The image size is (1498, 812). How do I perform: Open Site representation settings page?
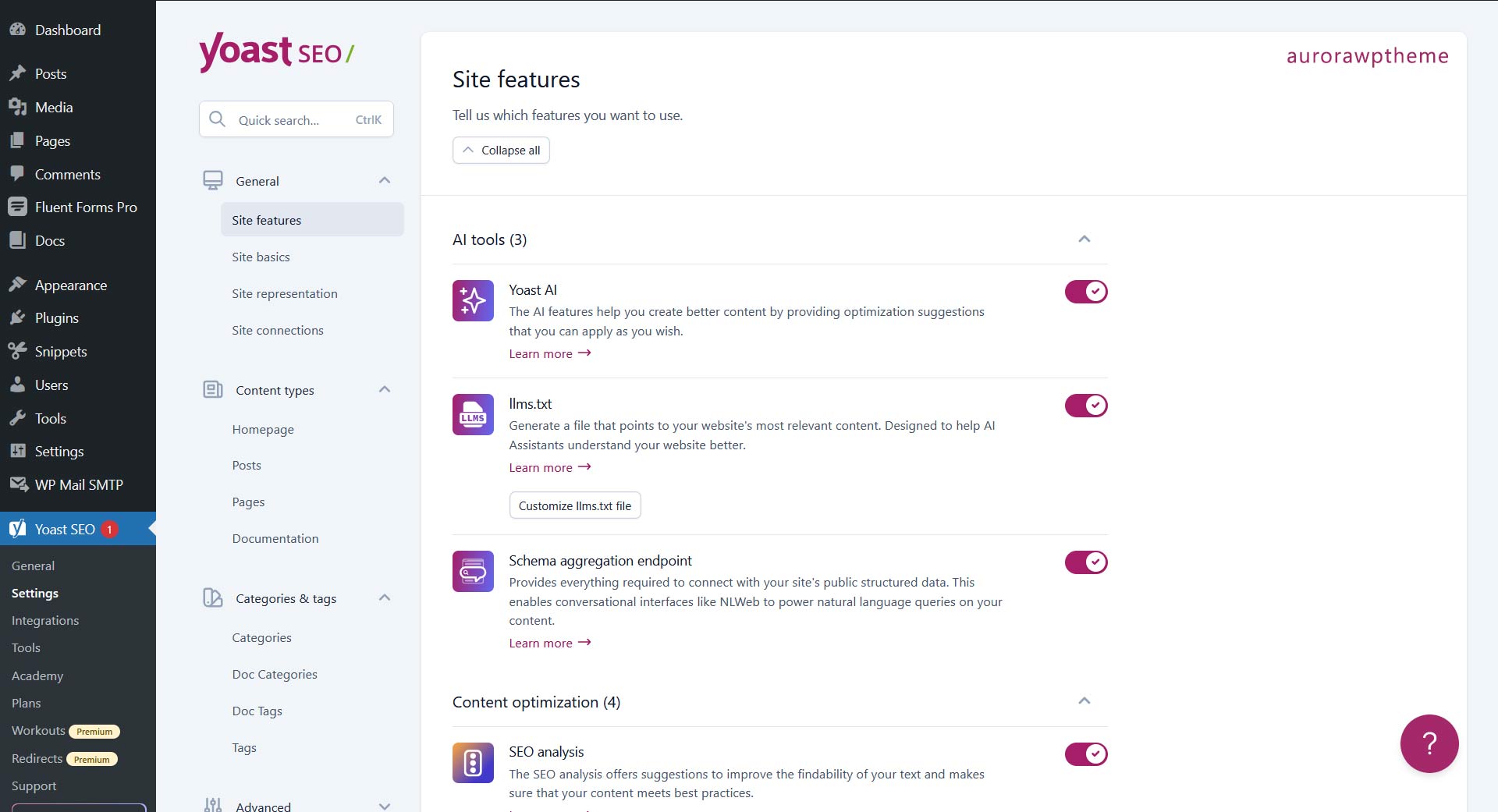(x=285, y=293)
